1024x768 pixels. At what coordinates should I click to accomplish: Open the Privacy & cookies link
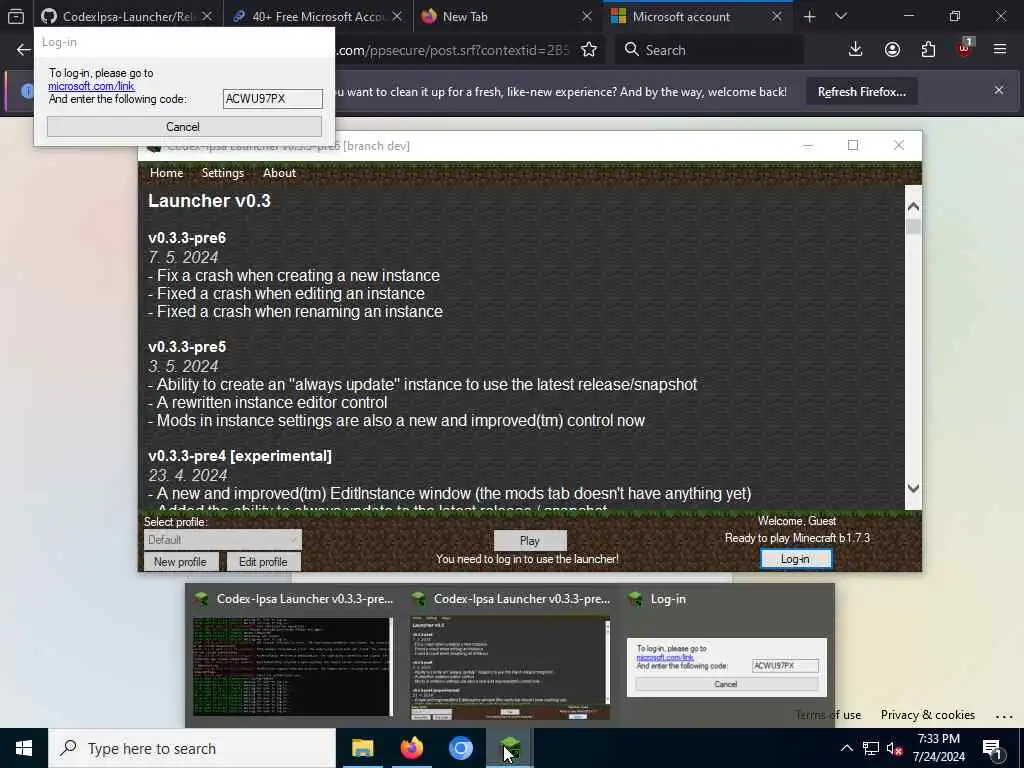927,715
